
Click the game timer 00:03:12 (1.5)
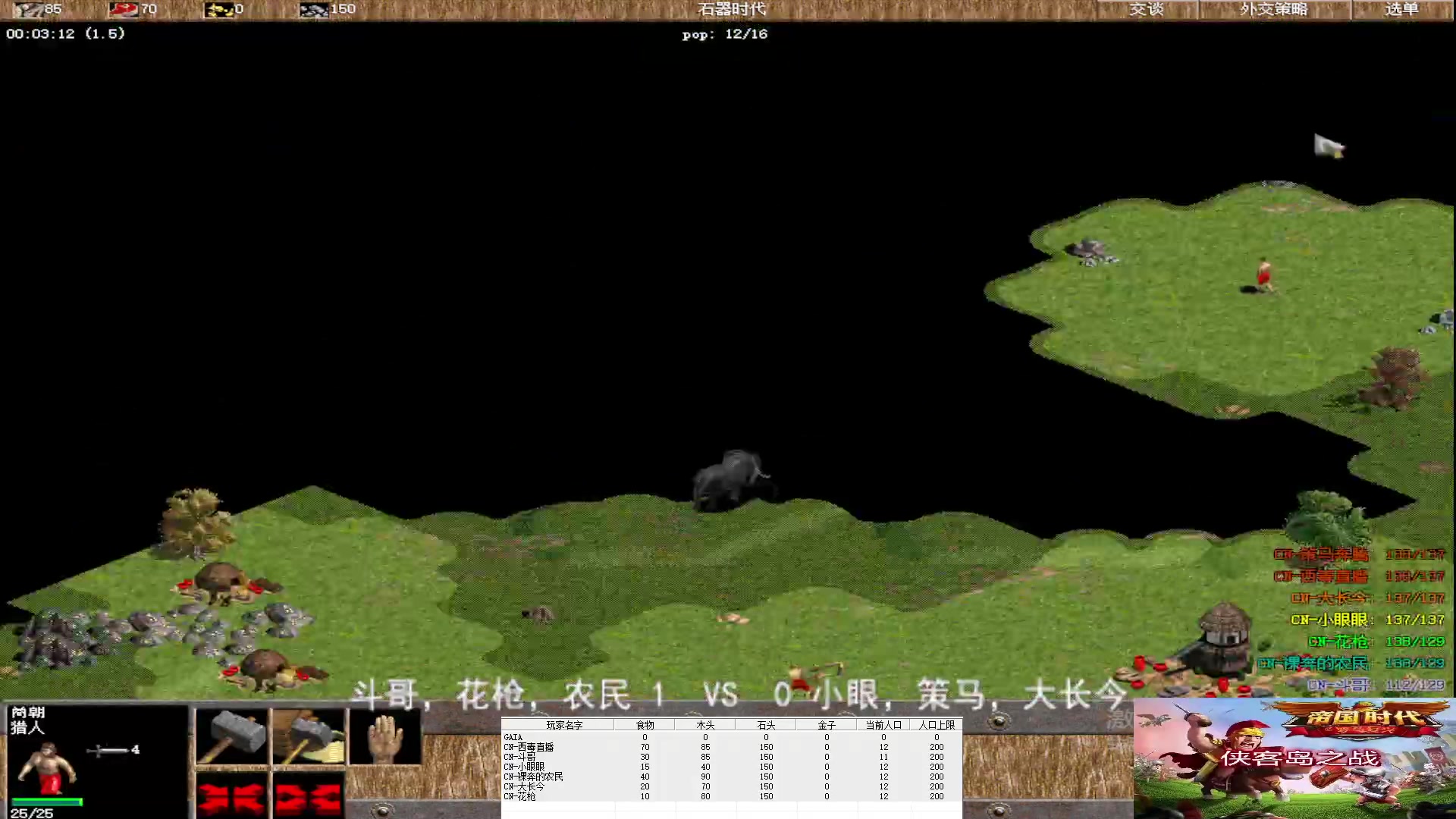tap(65, 33)
